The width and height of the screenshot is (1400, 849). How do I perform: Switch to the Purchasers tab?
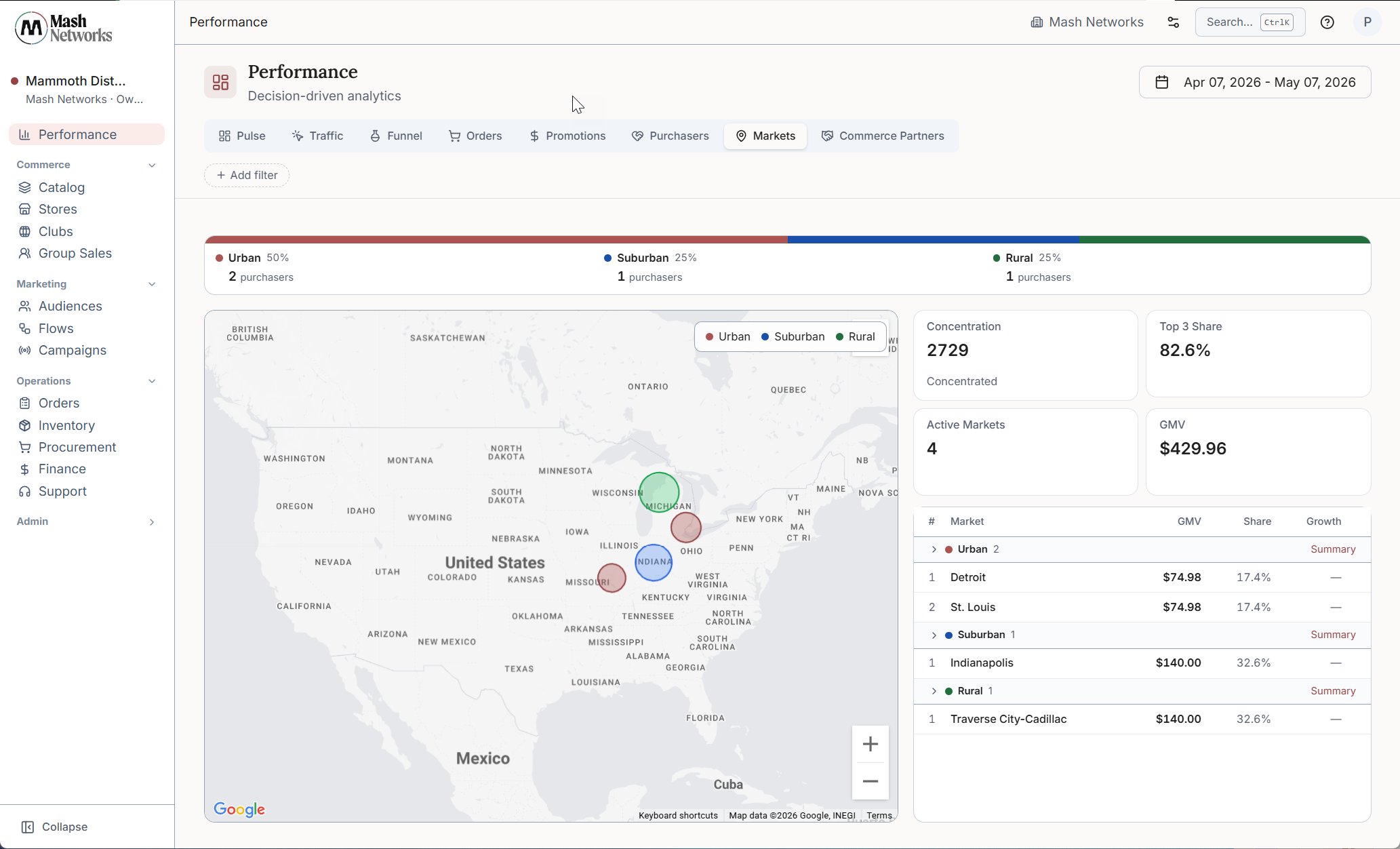(670, 136)
